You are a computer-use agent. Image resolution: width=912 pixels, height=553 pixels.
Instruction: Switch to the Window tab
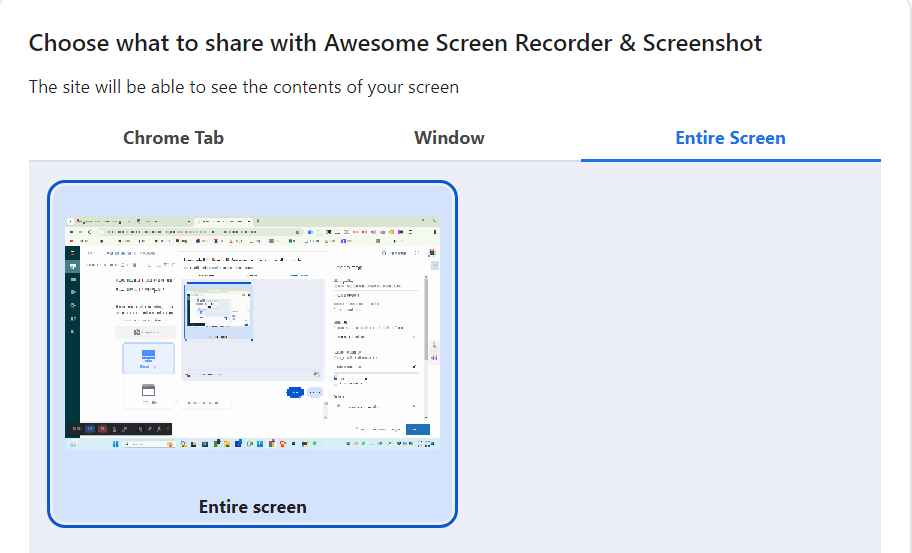[x=449, y=138]
